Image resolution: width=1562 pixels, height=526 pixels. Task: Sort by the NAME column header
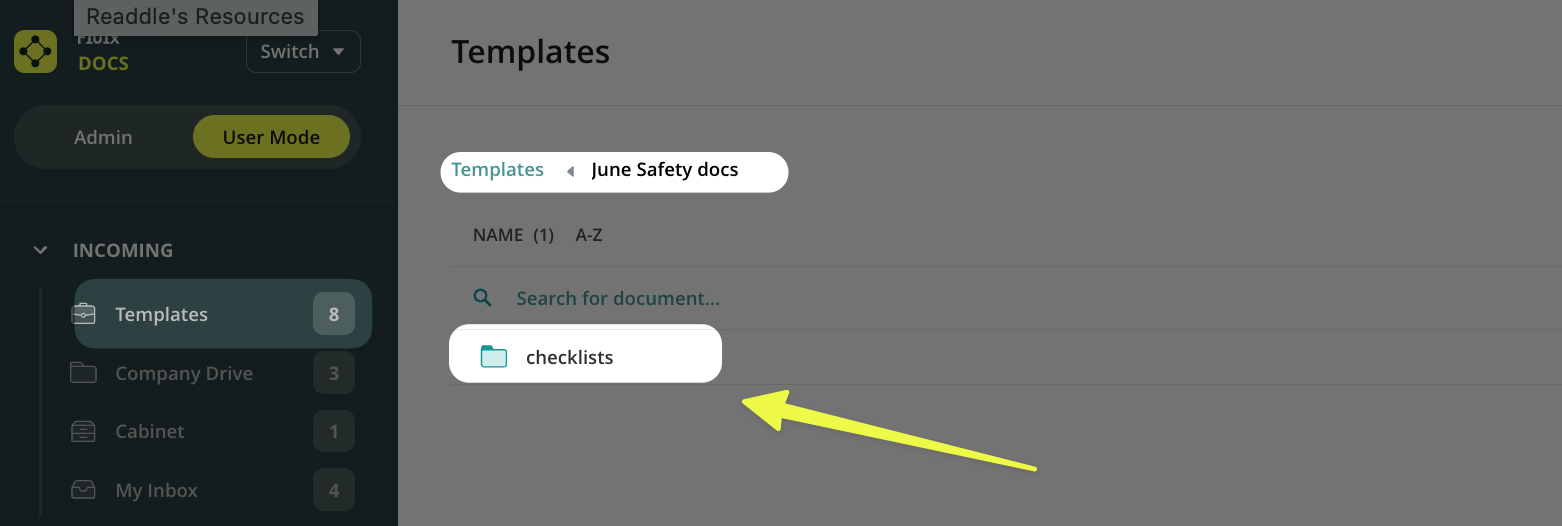(498, 235)
